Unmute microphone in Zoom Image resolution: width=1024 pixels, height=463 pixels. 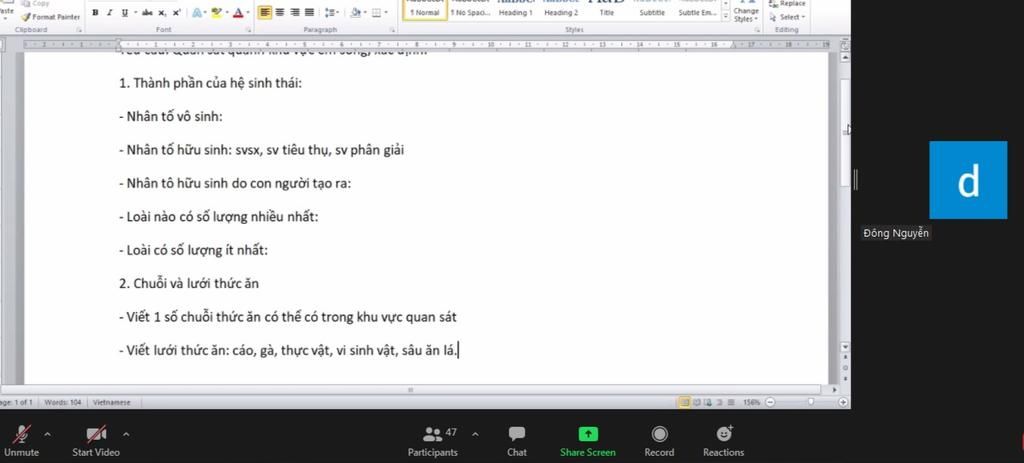[x=22, y=440]
